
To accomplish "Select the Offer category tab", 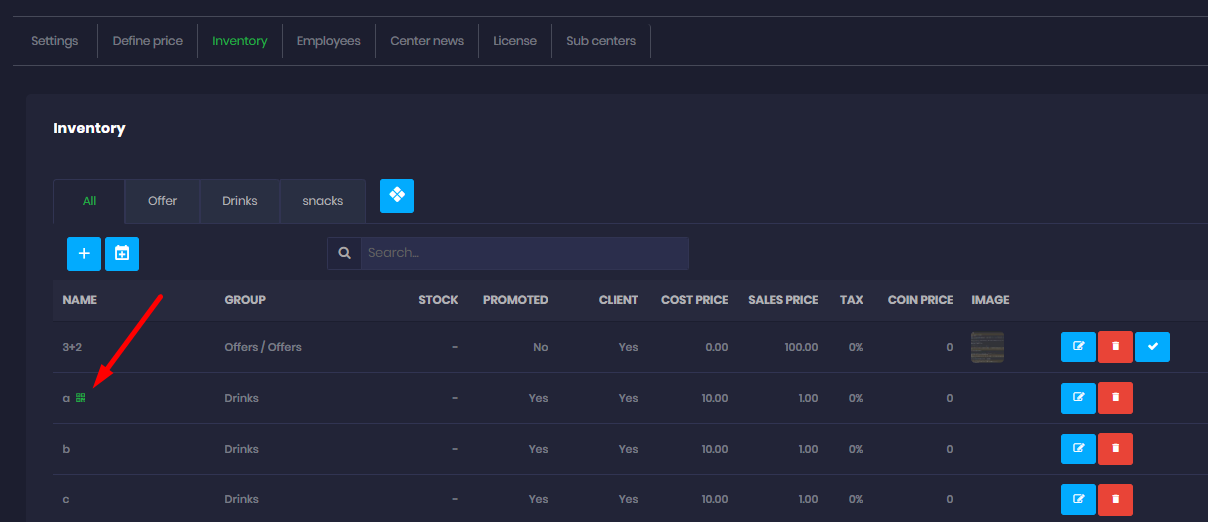I will click(x=162, y=201).
